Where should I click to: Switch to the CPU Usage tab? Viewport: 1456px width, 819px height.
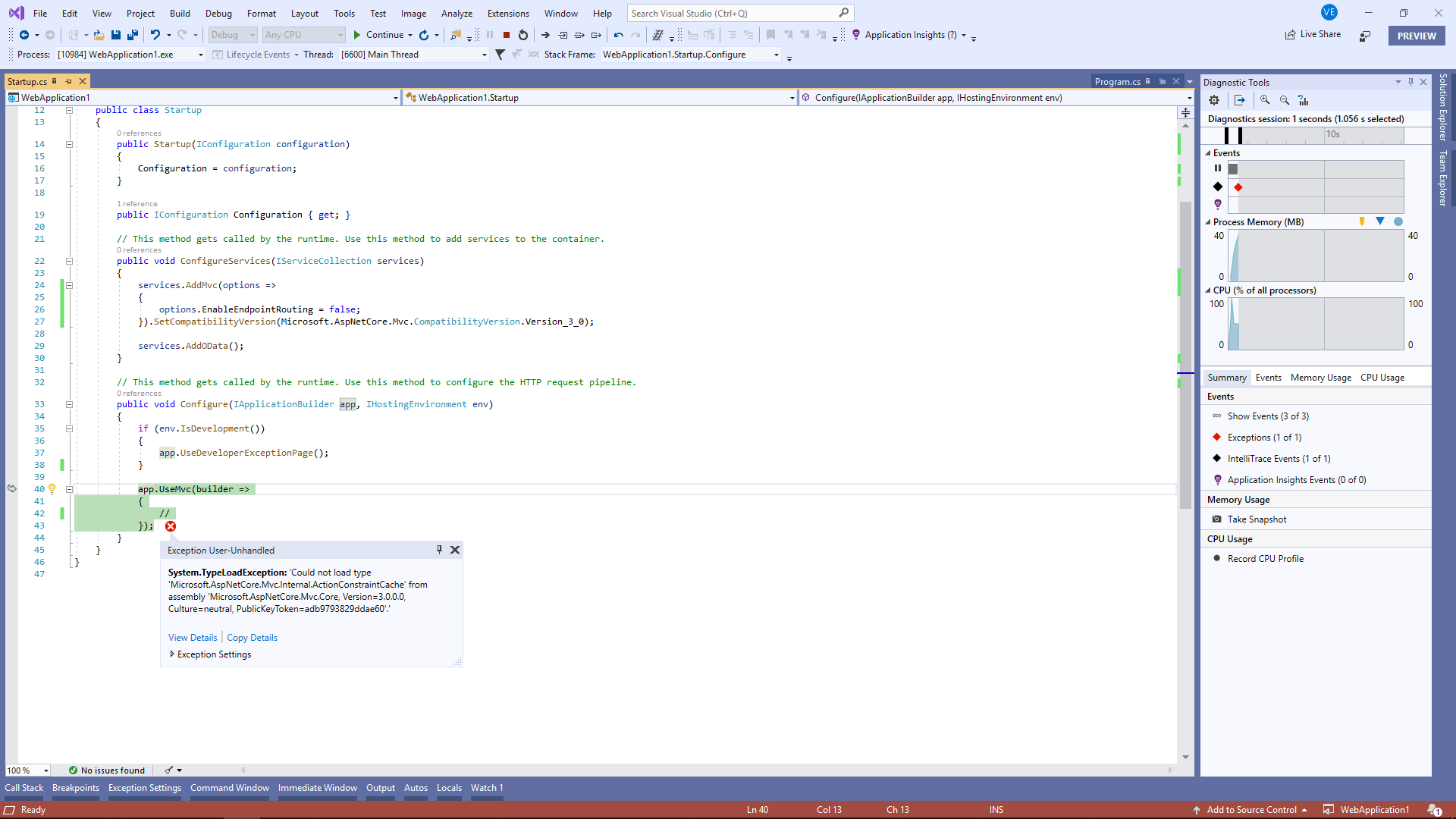click(1382, 378)
